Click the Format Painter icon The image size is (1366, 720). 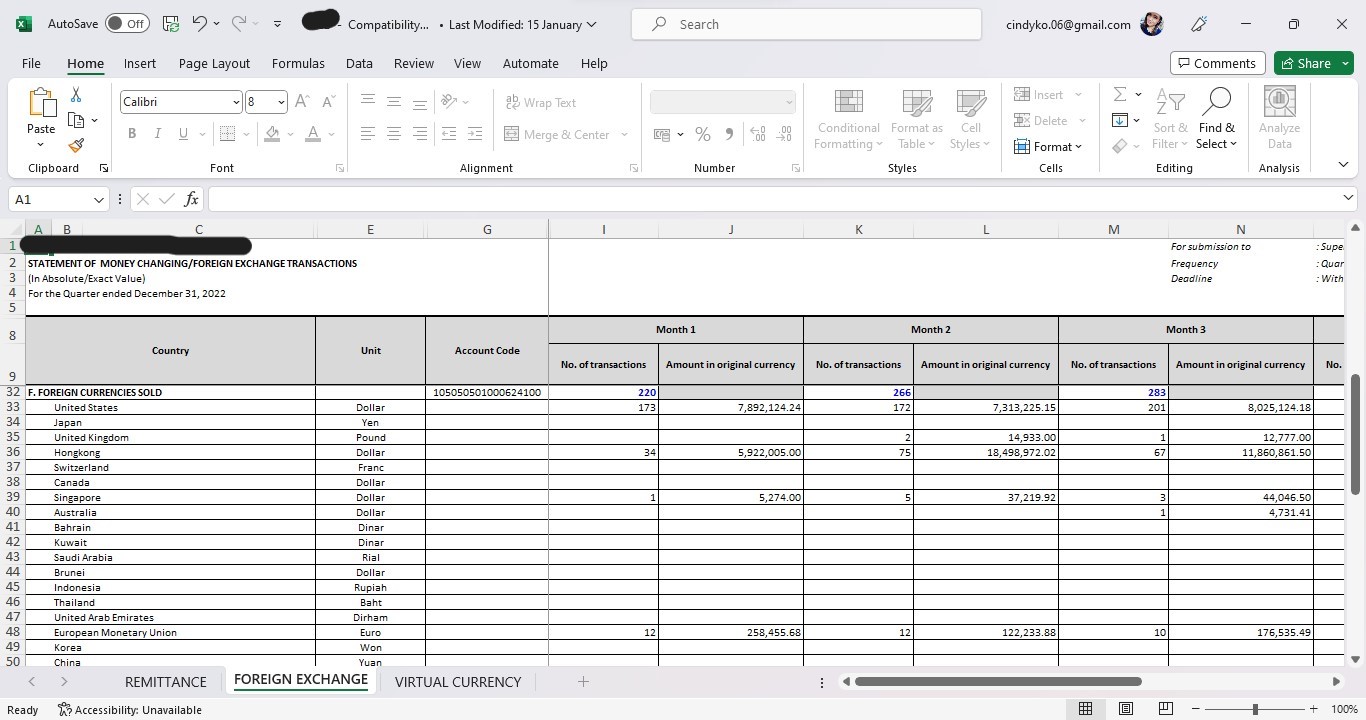point(76,145)
